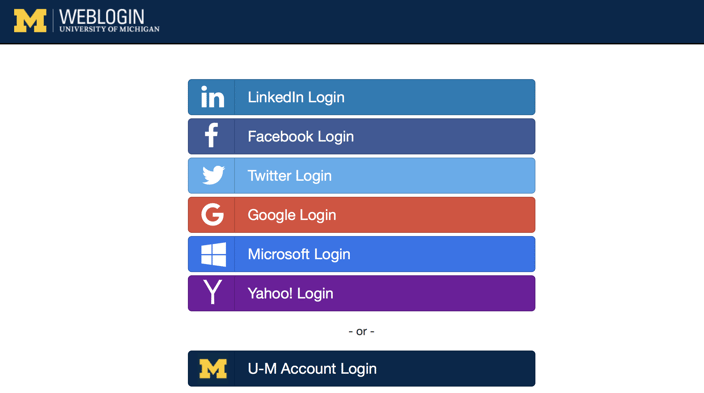
Task: Select the Twitter Login text
Action: [x=290, y=176]
